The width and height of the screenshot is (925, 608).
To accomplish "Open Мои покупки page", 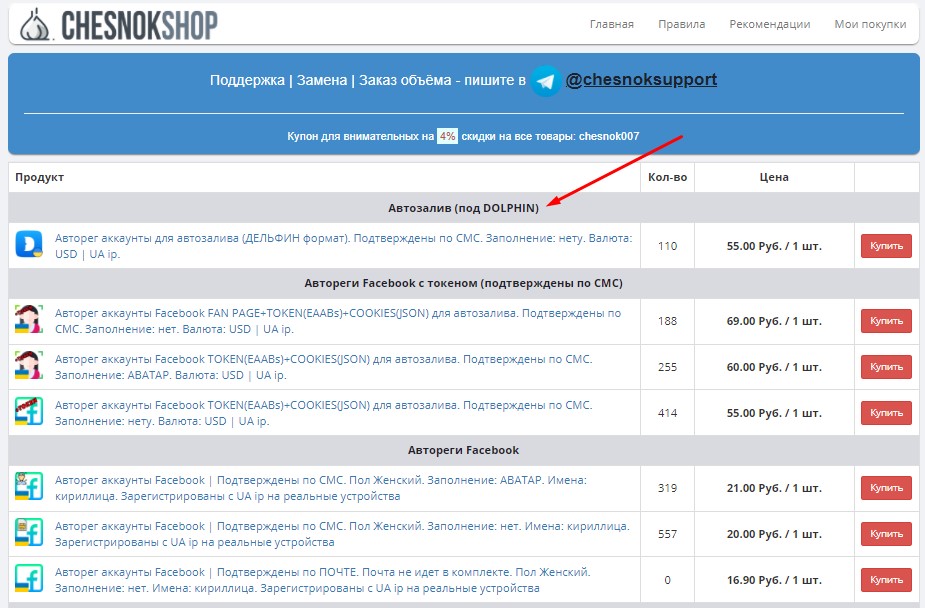I will tap(870, 24).
